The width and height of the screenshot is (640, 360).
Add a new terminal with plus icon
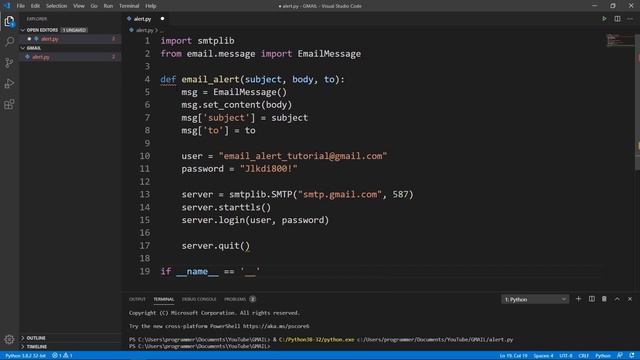pos(578,299)
